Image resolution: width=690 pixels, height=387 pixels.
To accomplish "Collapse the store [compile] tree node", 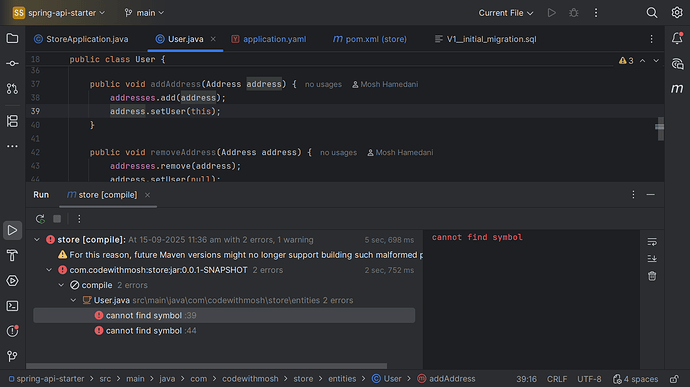I will (x=37, y=240).
